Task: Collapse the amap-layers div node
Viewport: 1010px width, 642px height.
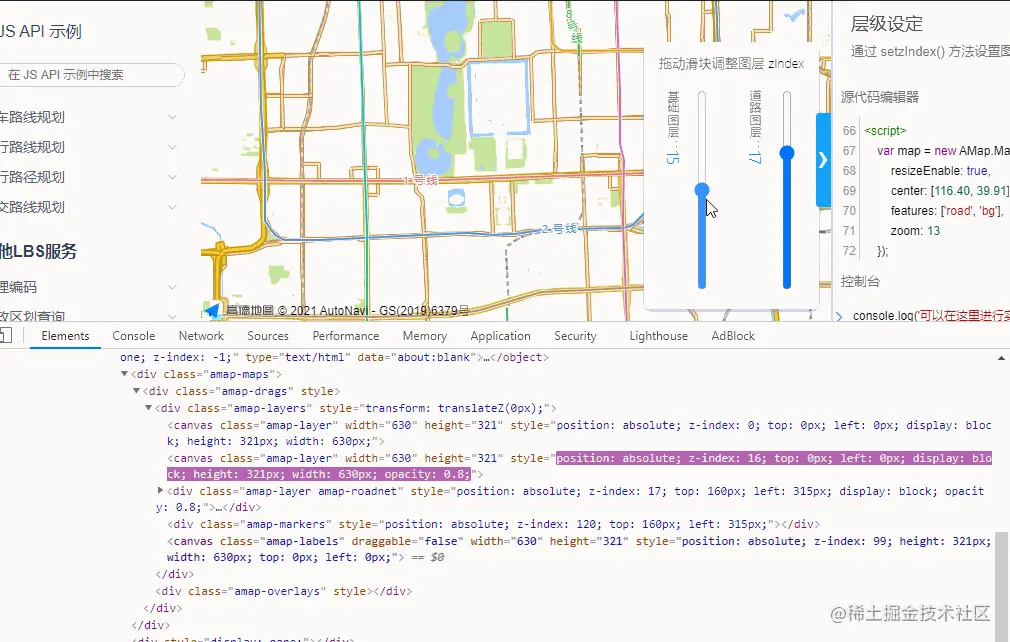Action: tap(148, 408)
